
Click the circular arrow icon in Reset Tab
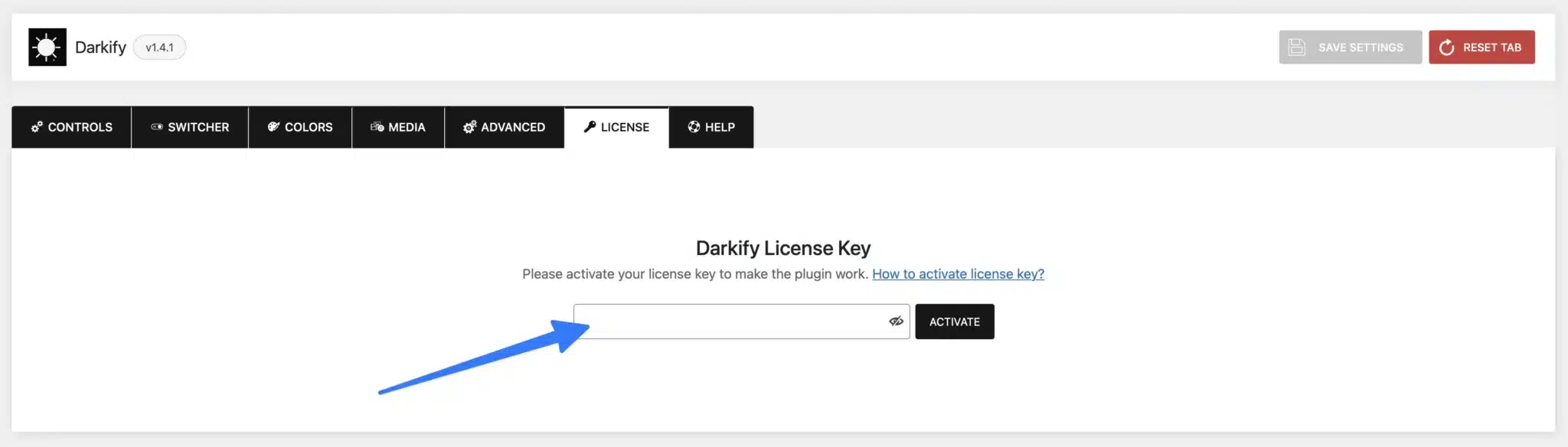(x=1446, y=47)
